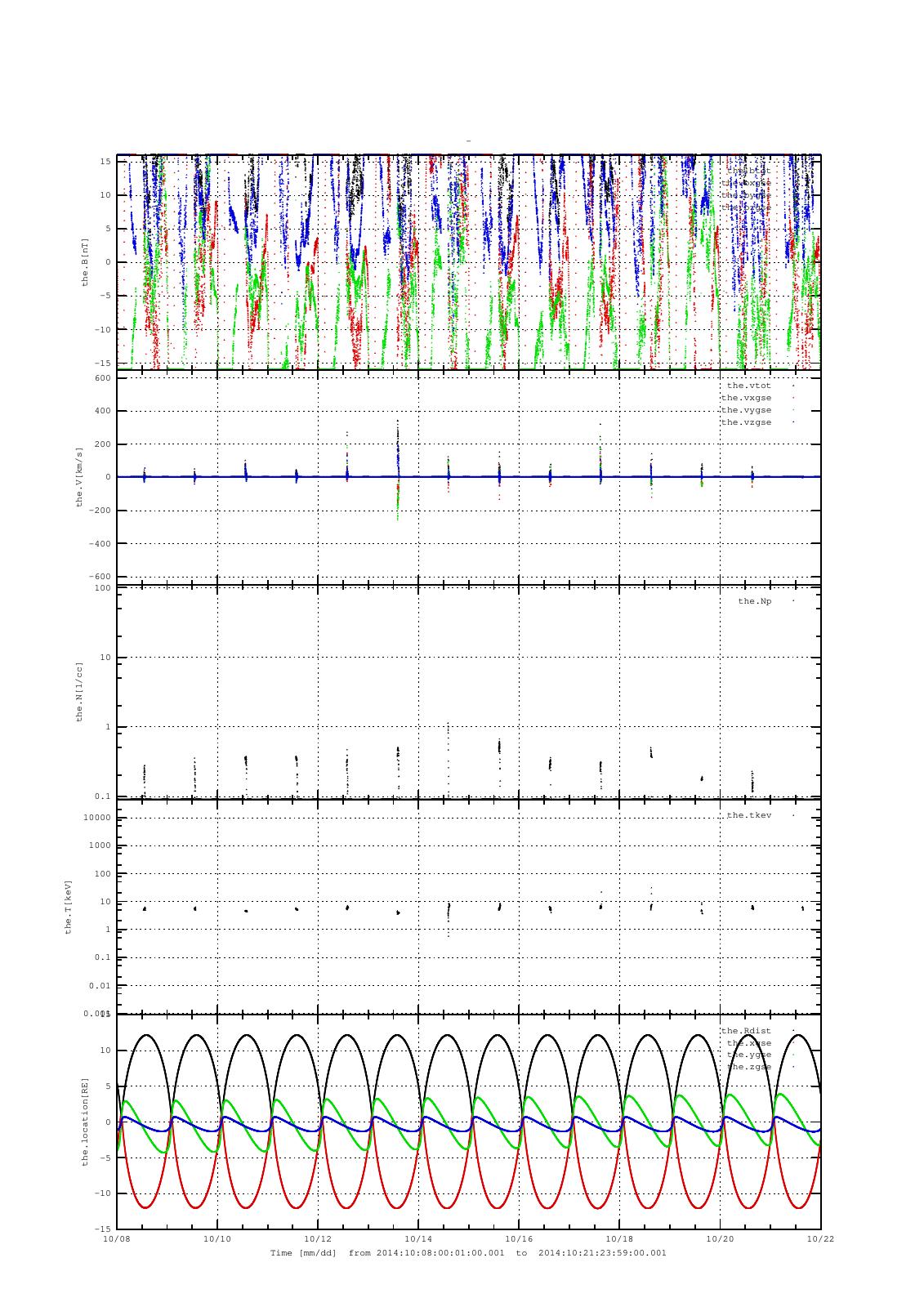Screen dimensions: 924x1307
Task: Click the 'the.location[RE]' y-axis title
Action: (x=84, y=1122)
